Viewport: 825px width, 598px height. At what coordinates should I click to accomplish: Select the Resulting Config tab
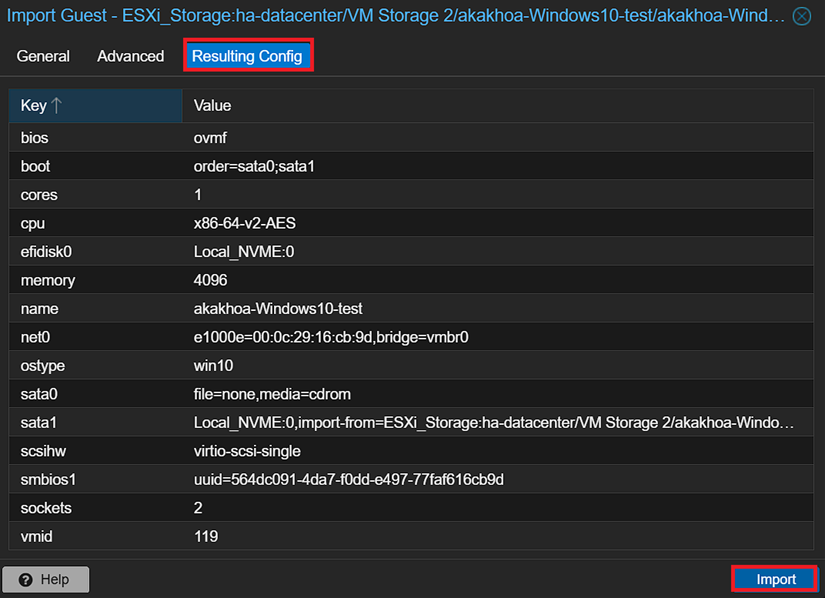tap(247, 56)
